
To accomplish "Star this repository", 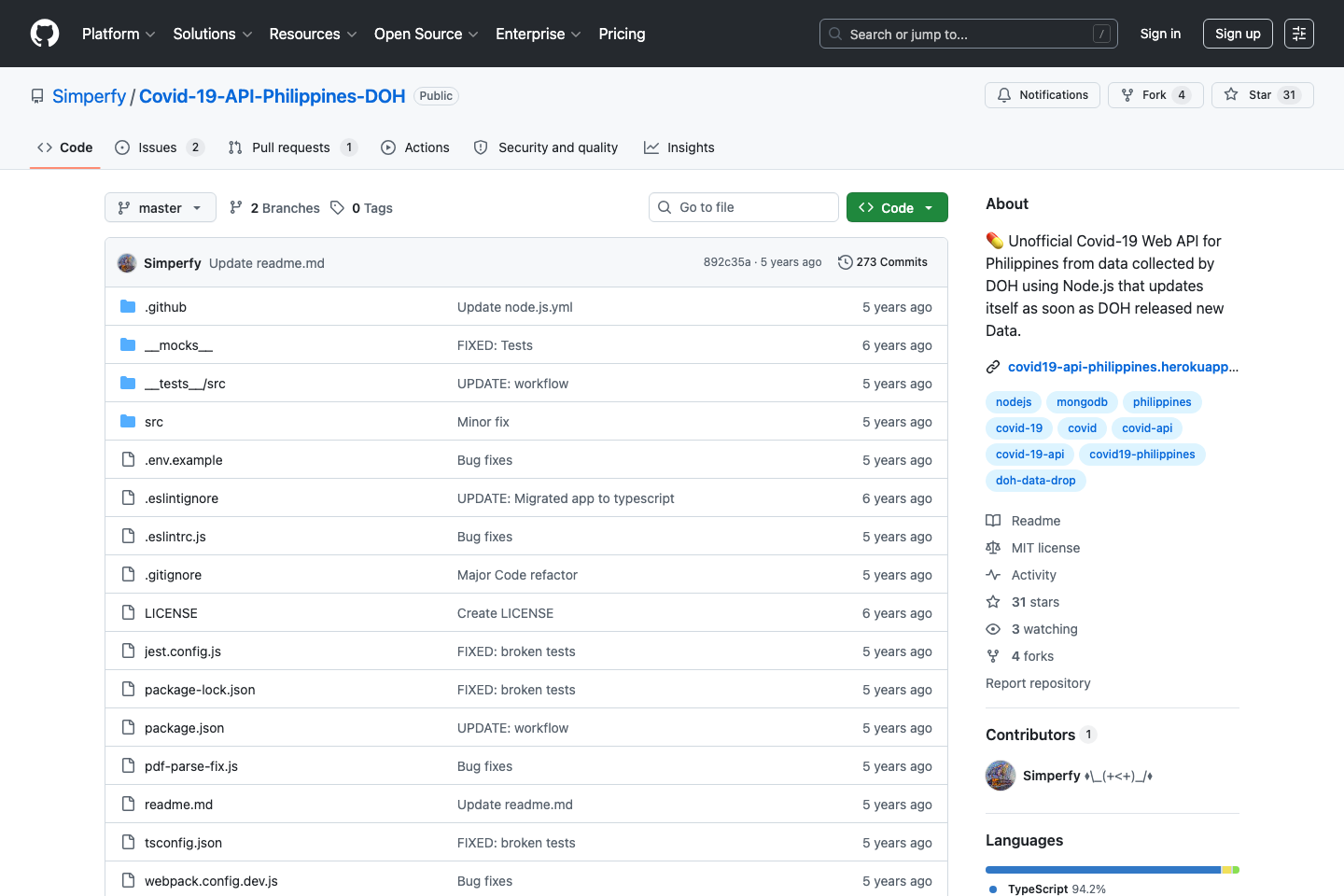I will pyautogui.click(x=1262, y=95).
